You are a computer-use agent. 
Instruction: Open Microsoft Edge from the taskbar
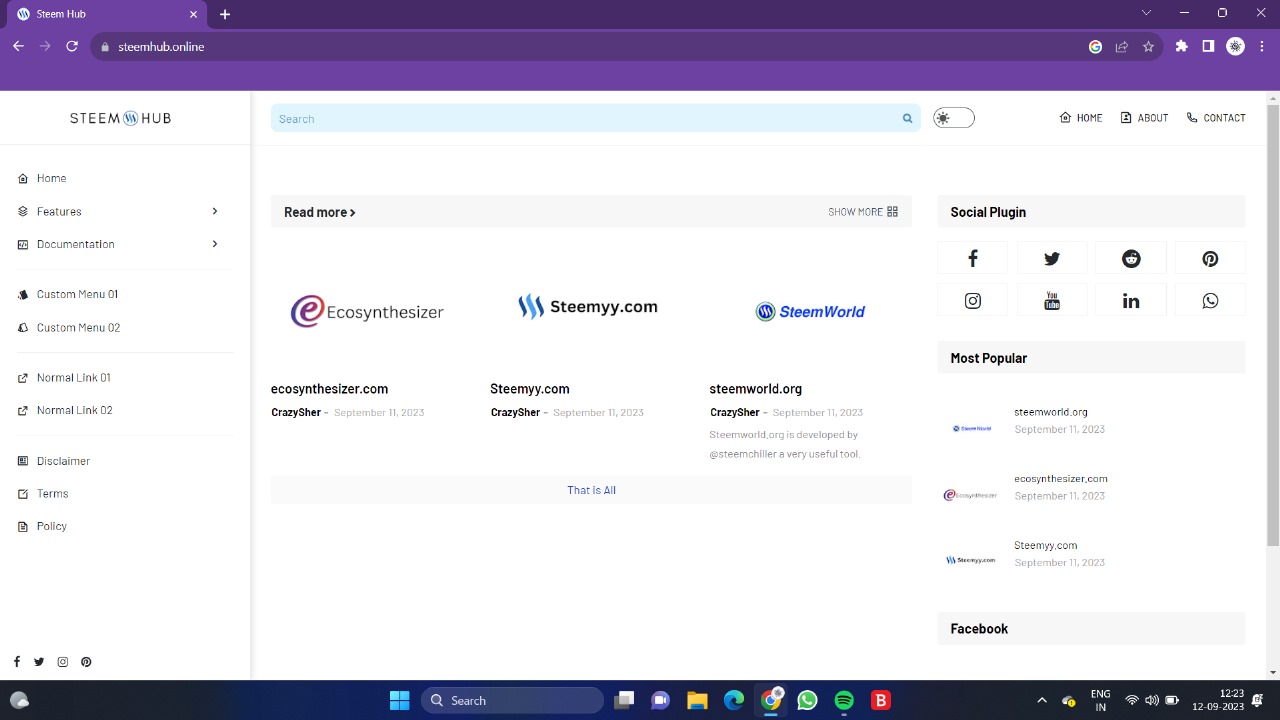pyautogui.click(x=734, y=700)
